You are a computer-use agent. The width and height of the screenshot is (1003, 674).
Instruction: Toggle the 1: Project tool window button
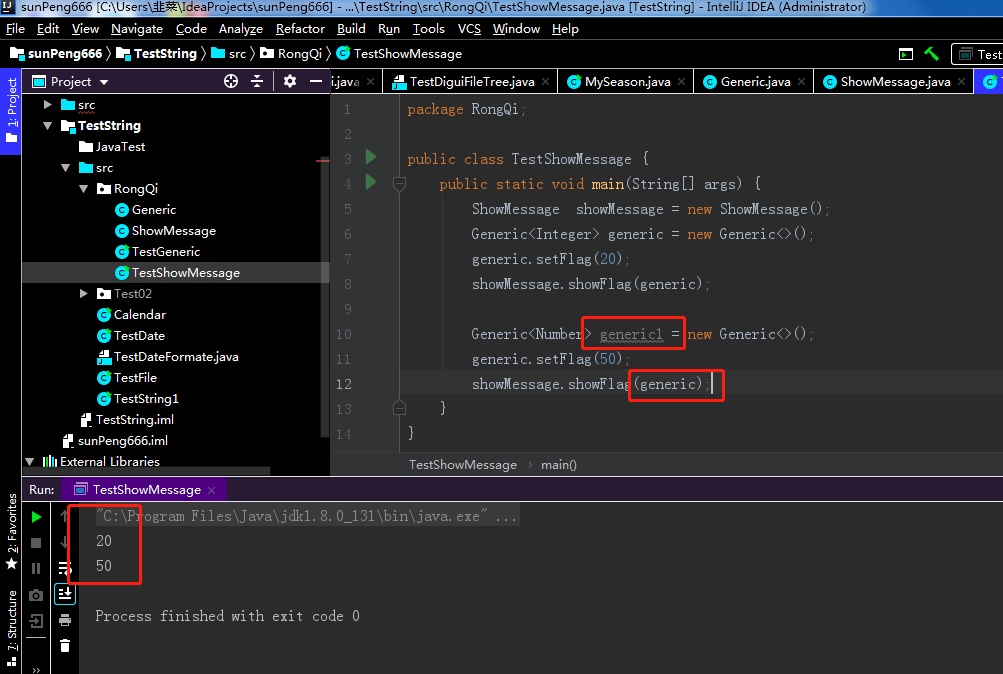tap(11, 111)
